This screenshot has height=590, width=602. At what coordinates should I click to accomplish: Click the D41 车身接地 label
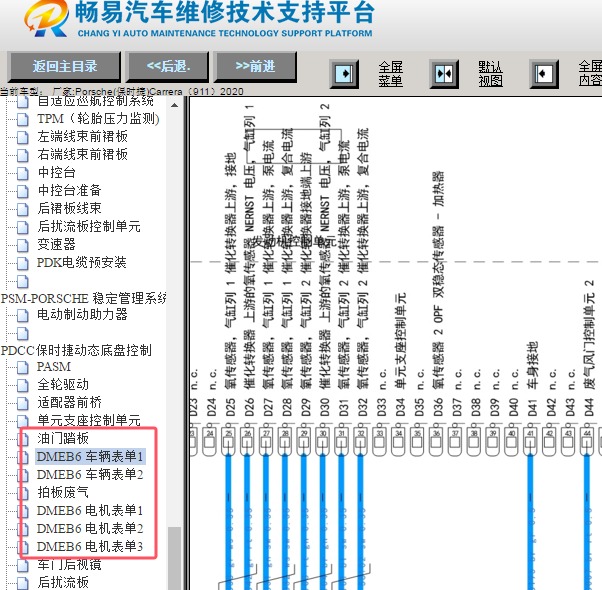532,379
